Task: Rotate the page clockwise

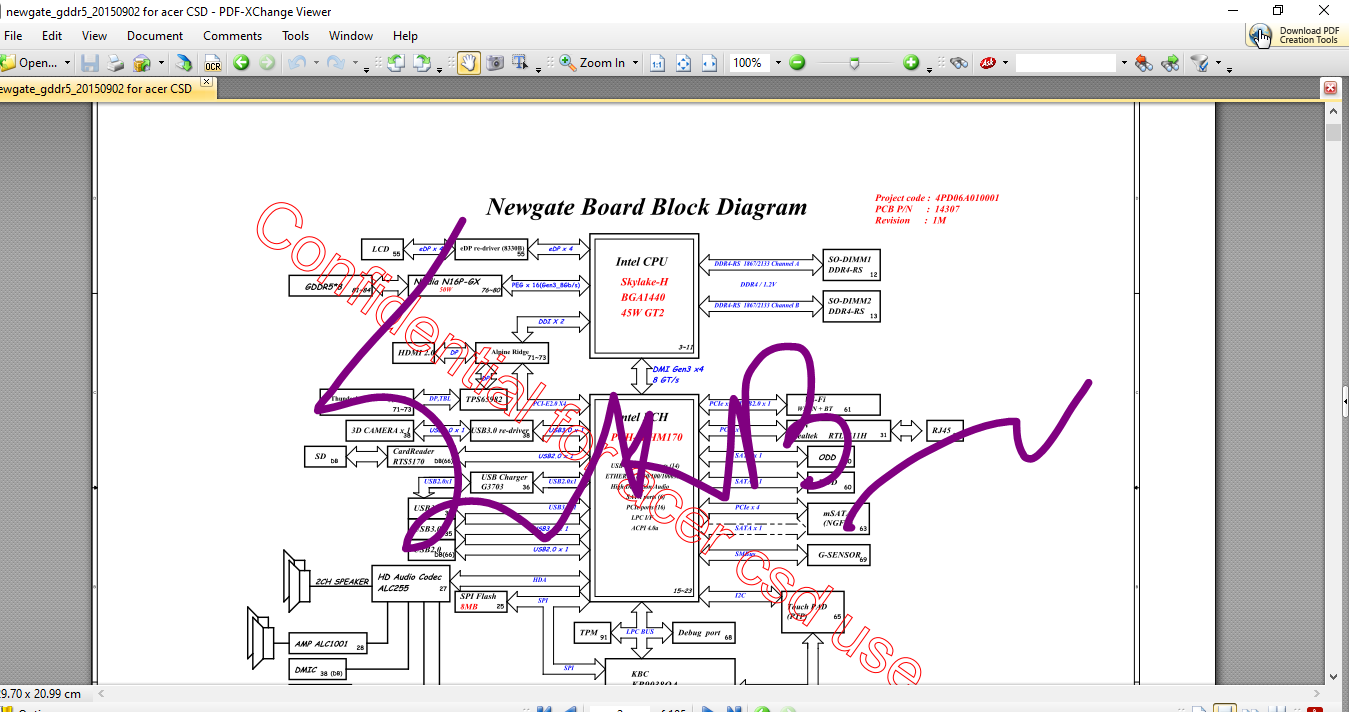Action: click(422, 63)
